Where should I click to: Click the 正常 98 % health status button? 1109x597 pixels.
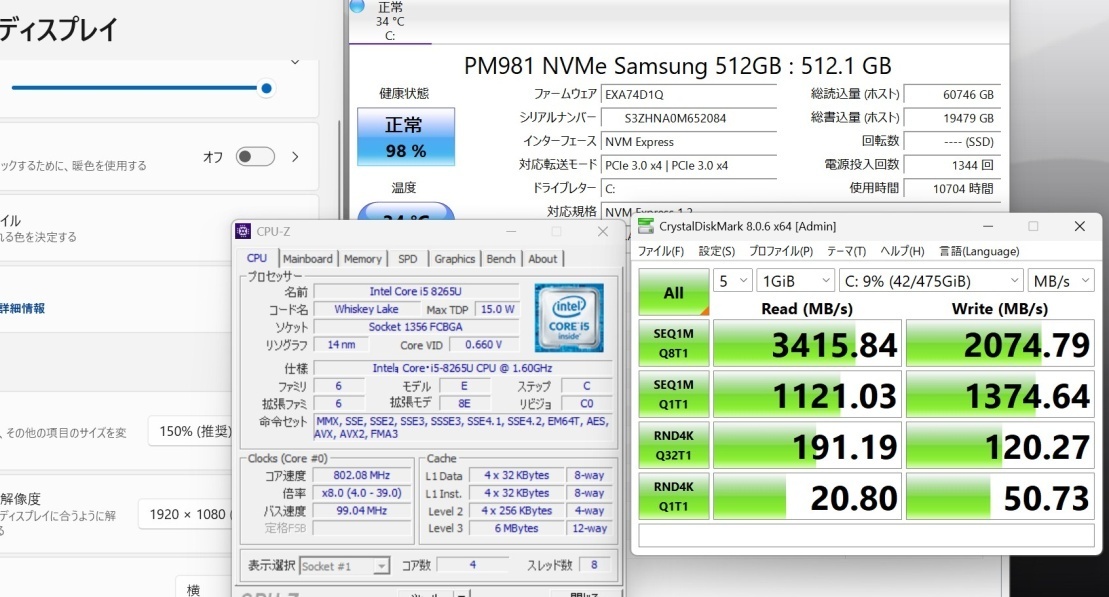pos(406,137)
